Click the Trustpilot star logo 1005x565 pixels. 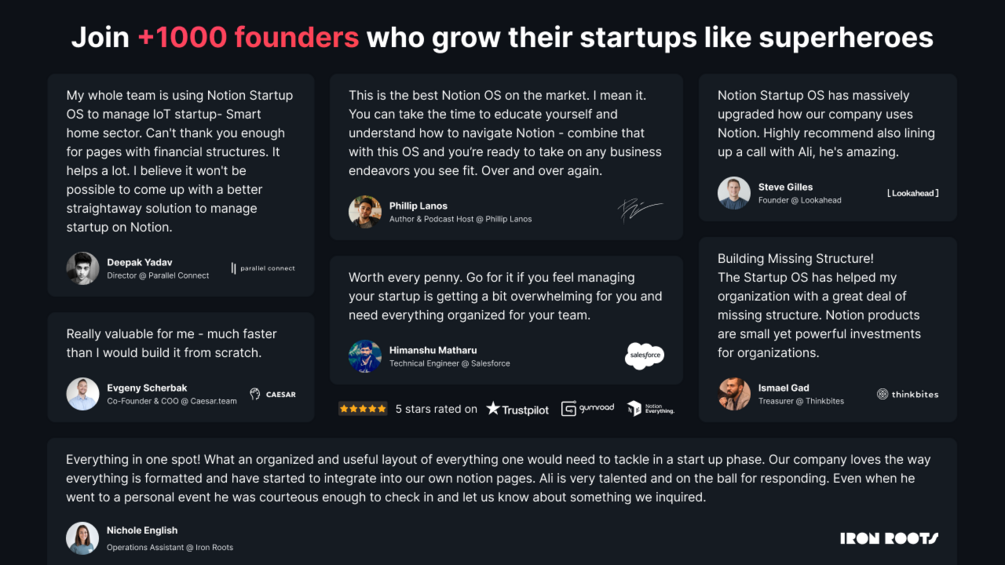[x=517, y=409]
